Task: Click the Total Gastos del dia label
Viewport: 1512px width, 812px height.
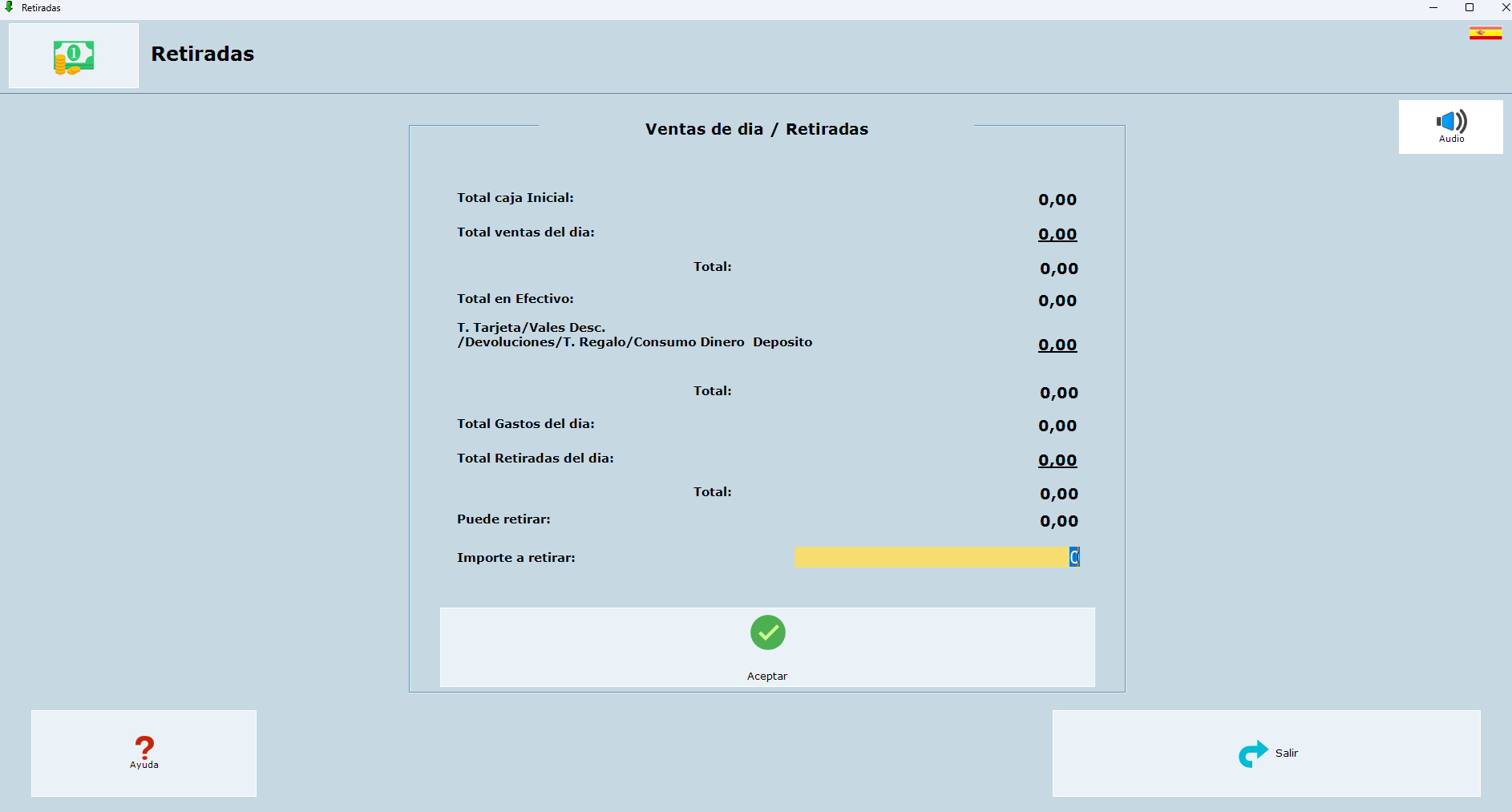Action: pos(525,424)
